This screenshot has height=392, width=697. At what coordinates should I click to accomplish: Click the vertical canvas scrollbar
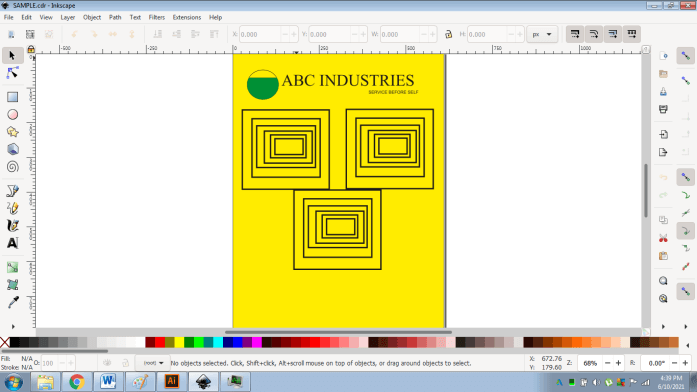[x=646, y=191]
